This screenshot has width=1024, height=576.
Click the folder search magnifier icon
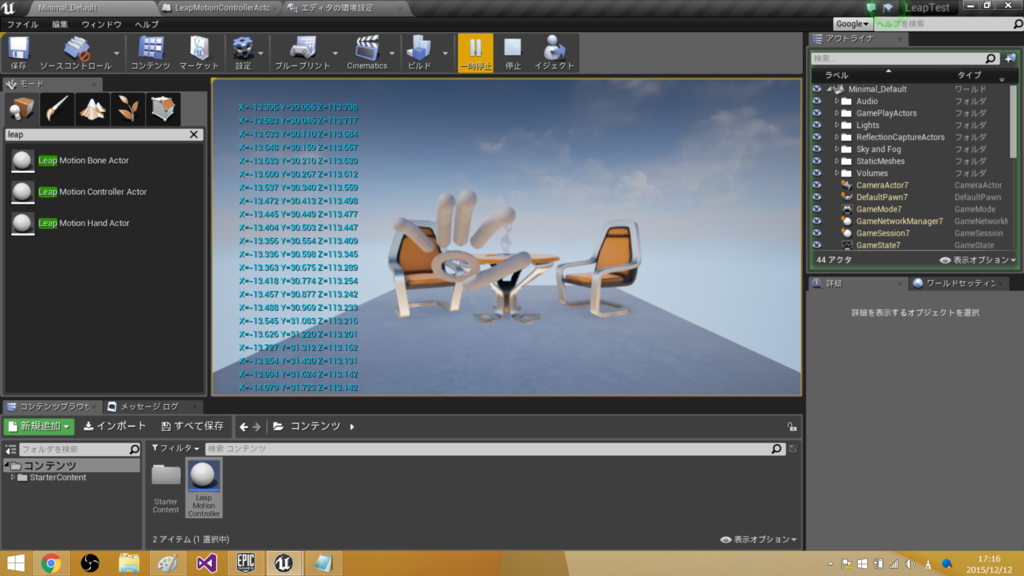click(134, 449)
